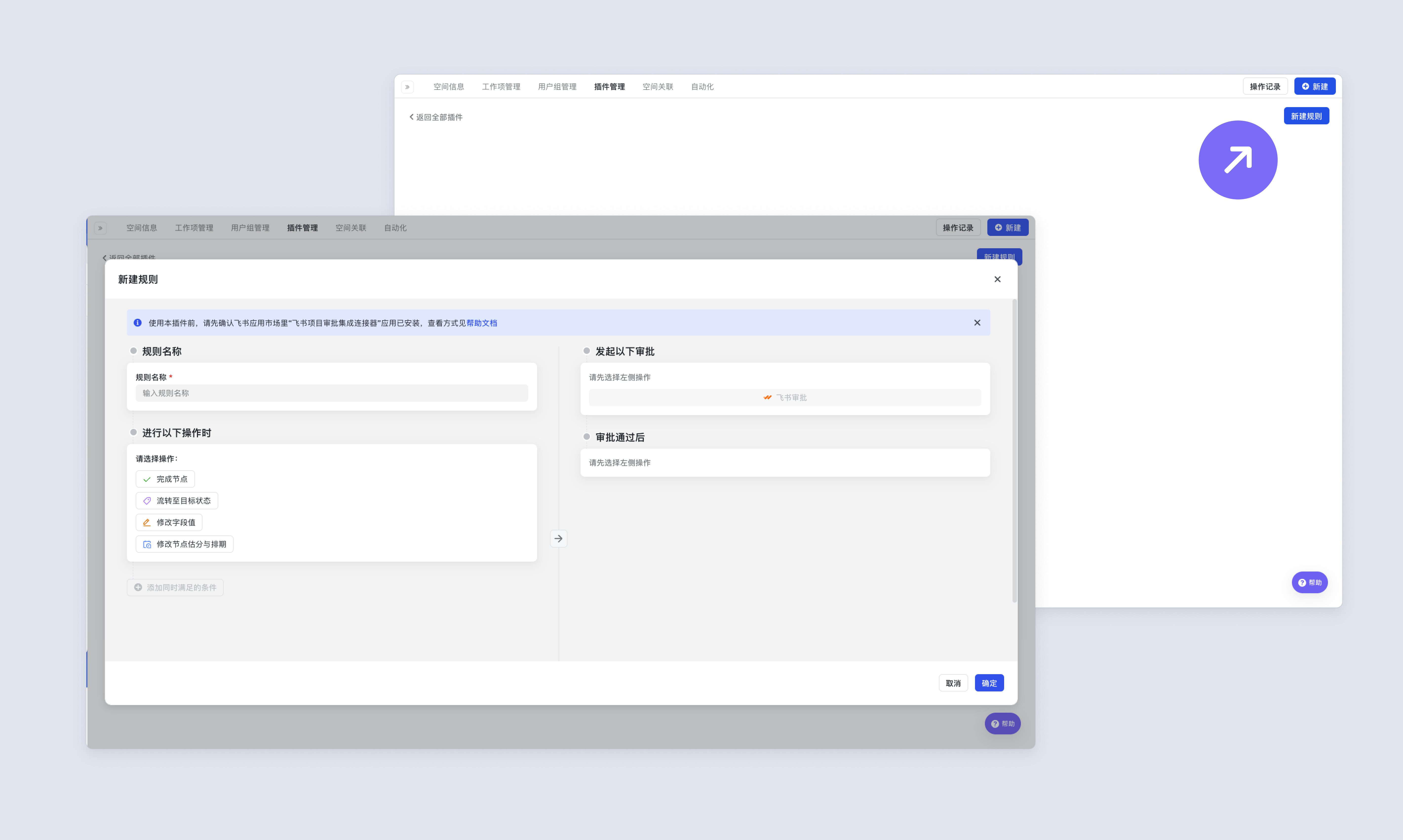The image size is (1403, 840).
Task: Open 工作项管理 tab in front window
Action: pos(194,228)
